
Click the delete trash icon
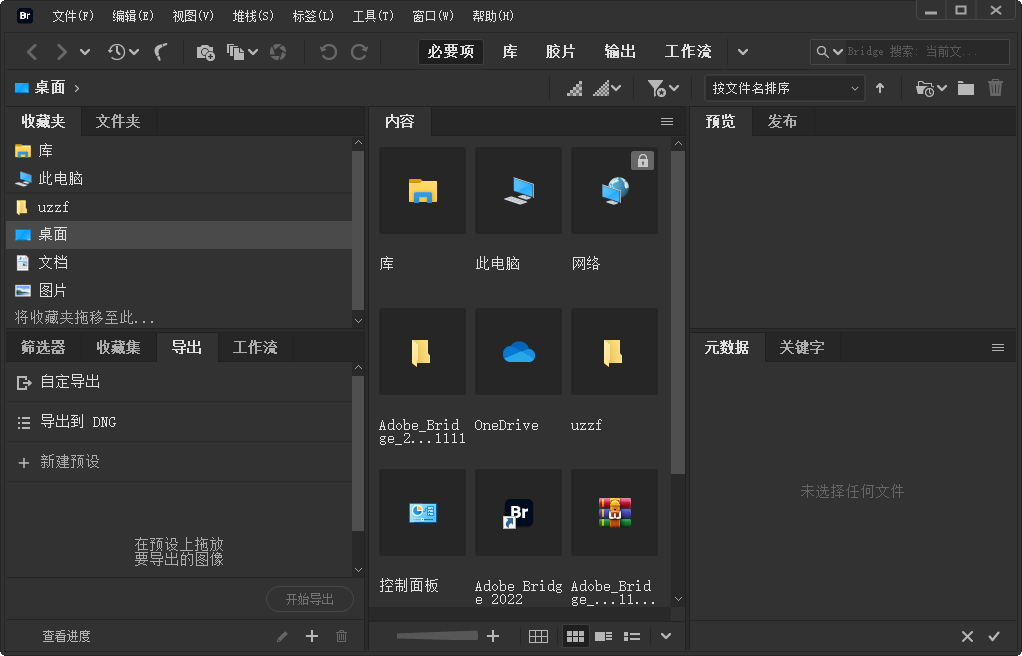(x=996, y=88)
